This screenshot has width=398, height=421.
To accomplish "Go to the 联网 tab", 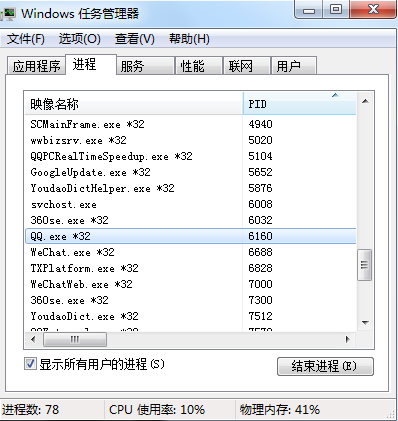I will pyautogui.click(x=247, y=66).
